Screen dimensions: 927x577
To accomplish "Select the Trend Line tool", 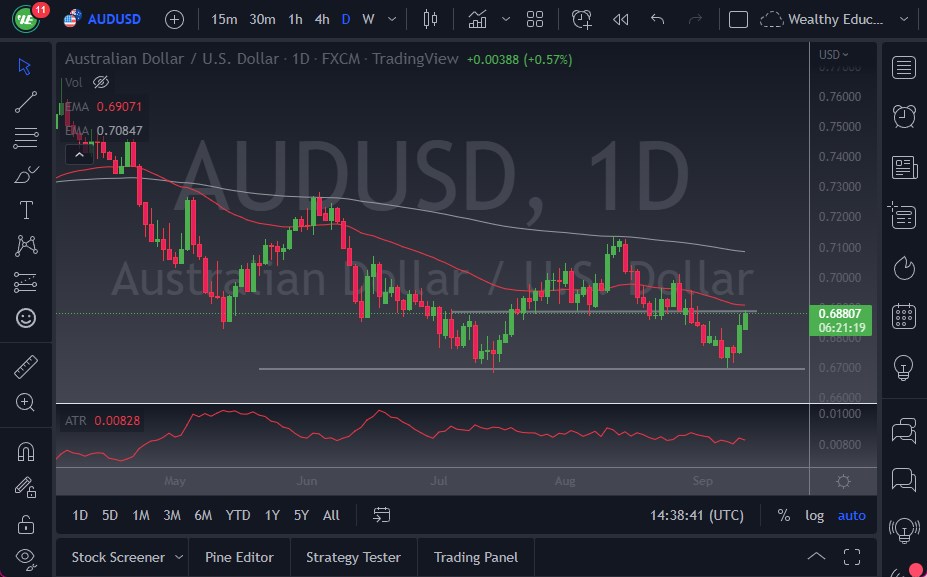I will (x=25, y=101).
